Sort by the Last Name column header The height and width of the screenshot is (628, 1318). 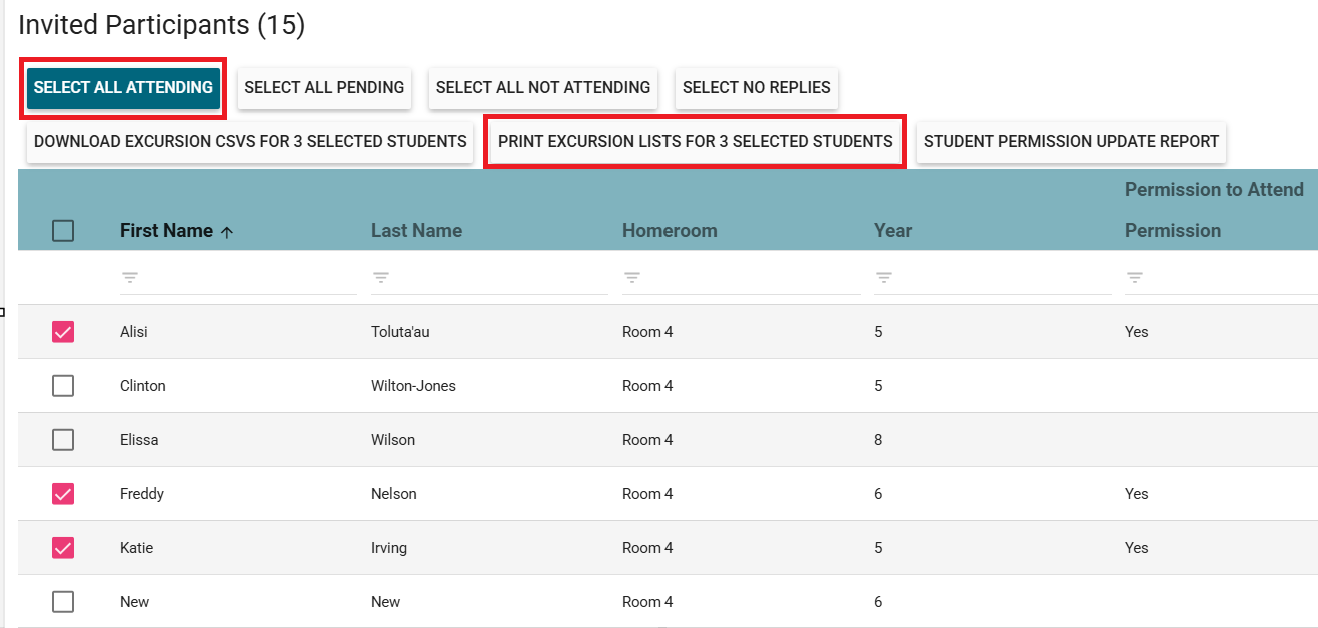[416, 231]
